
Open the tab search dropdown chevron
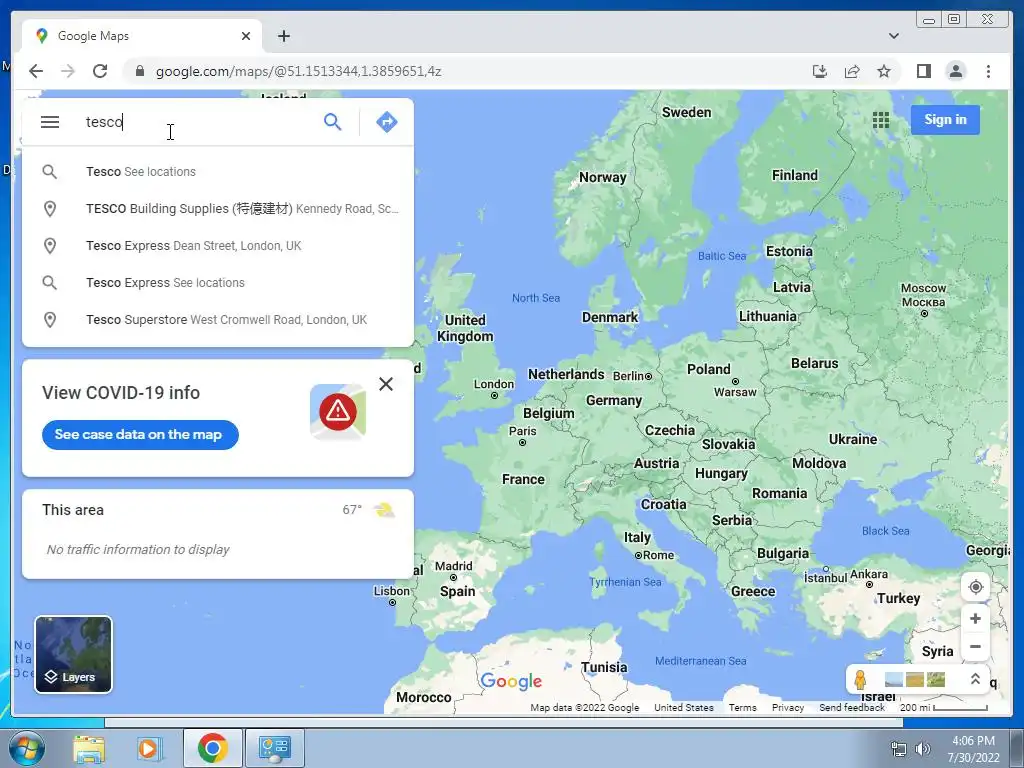[894, 36]
